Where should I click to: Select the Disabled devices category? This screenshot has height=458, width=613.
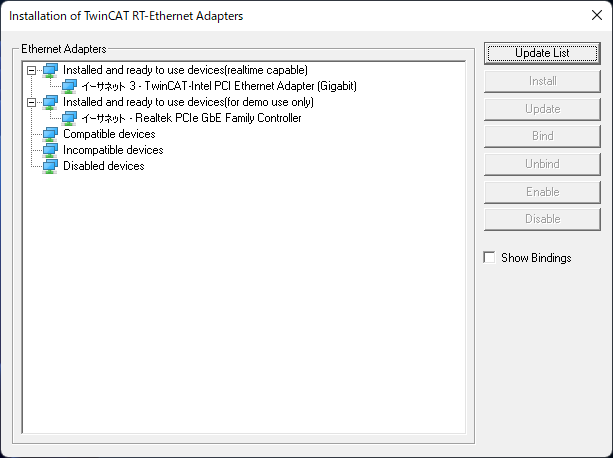tap(104, 166)
